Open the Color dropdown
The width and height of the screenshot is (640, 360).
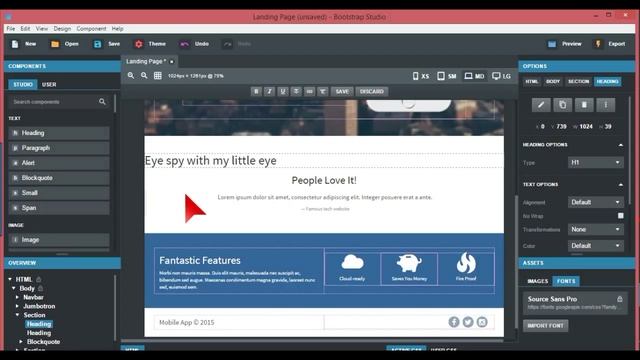[596, 246]
